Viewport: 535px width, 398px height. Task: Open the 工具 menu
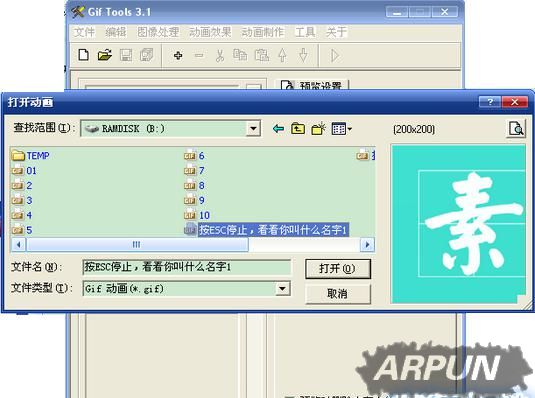point(305,32)
